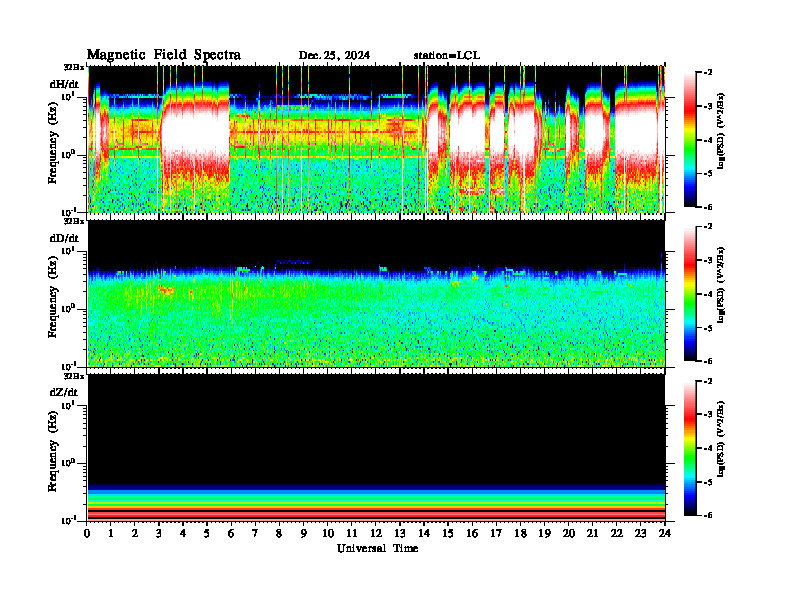This screenshot has height=612, width=792.
Task: Click the dH/dt spectrogram plot area
Action: tap(376, 139)
